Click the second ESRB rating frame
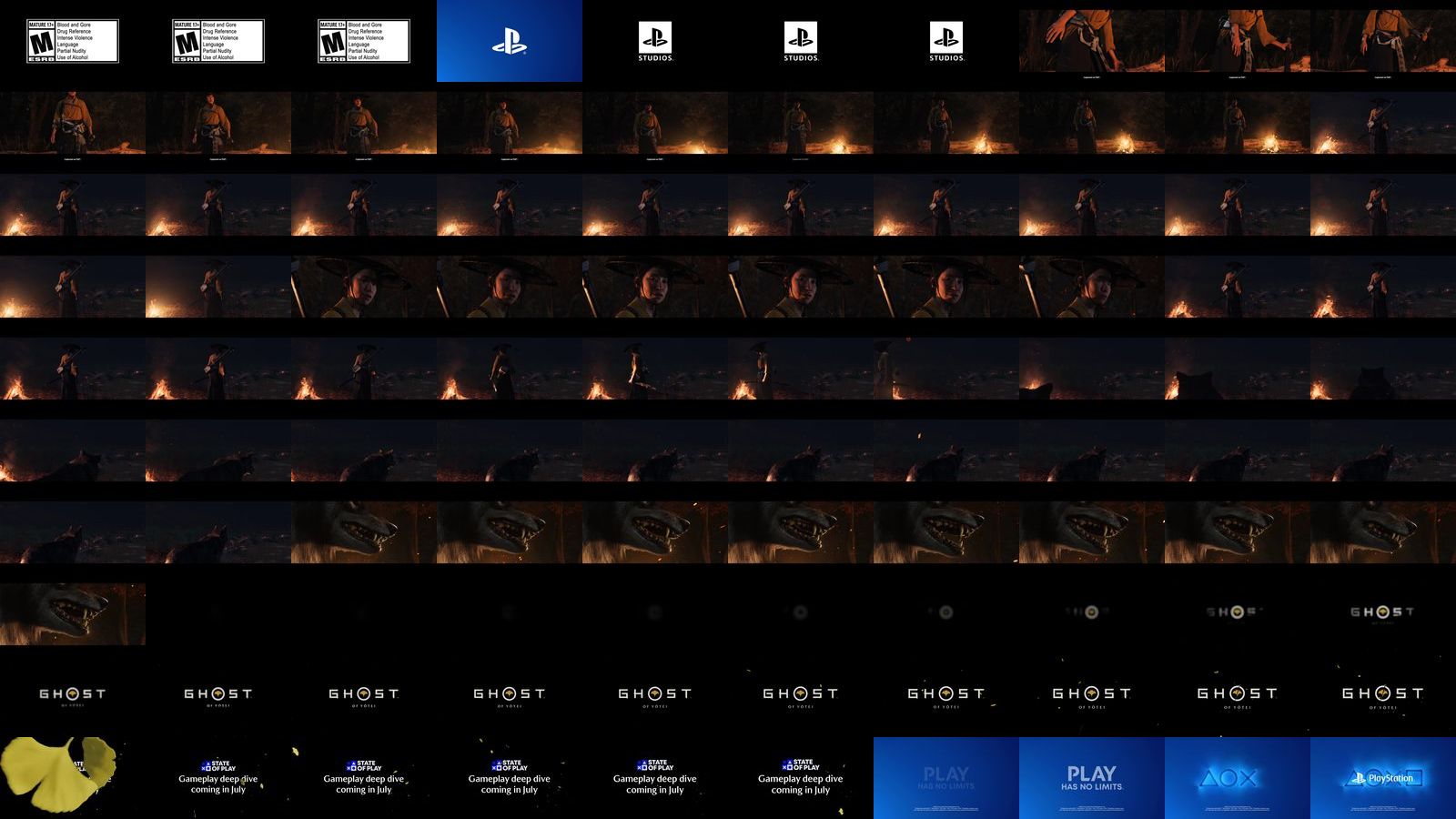 point(218,41)
